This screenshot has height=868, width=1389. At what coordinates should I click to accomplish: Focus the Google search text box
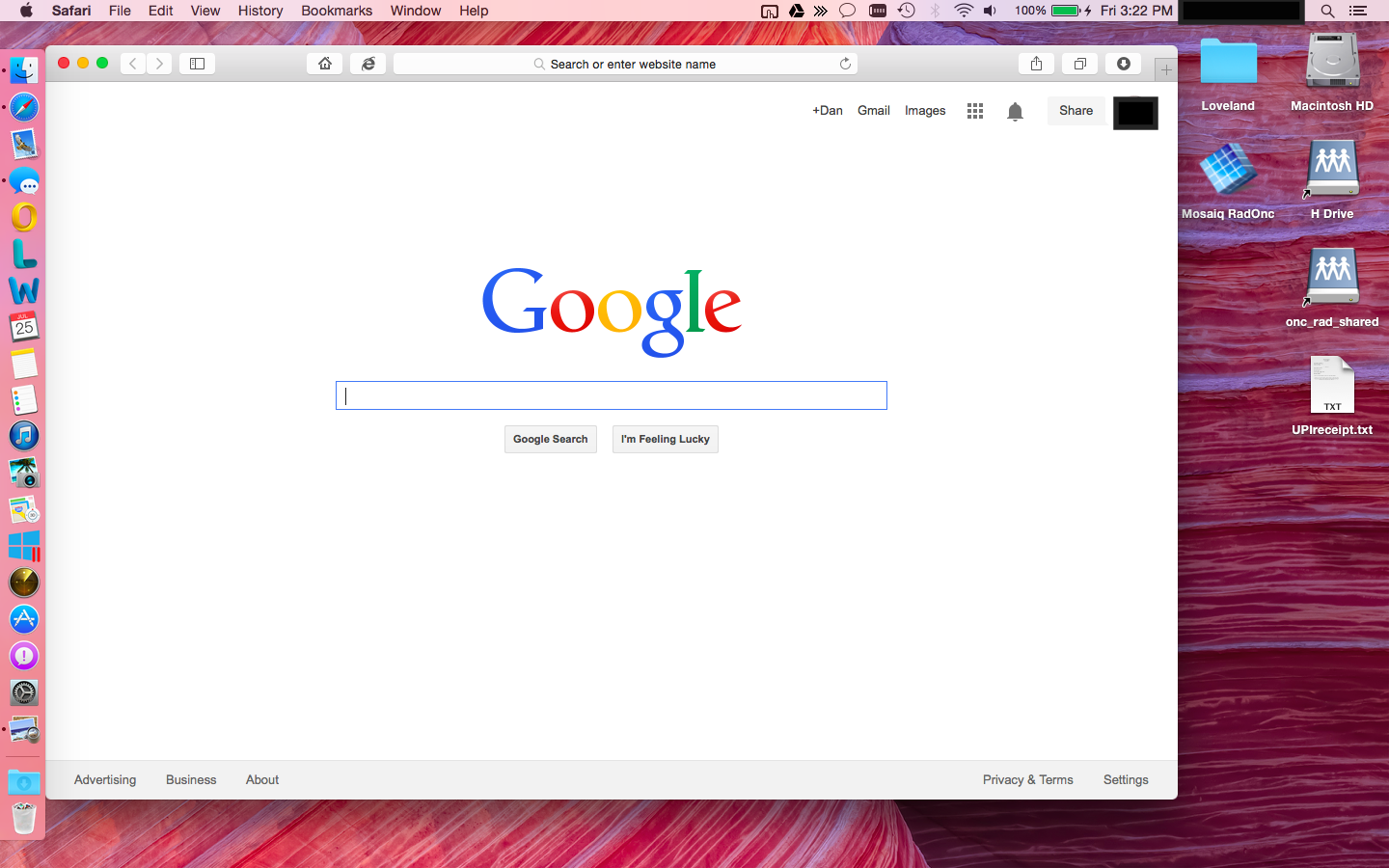612,395
